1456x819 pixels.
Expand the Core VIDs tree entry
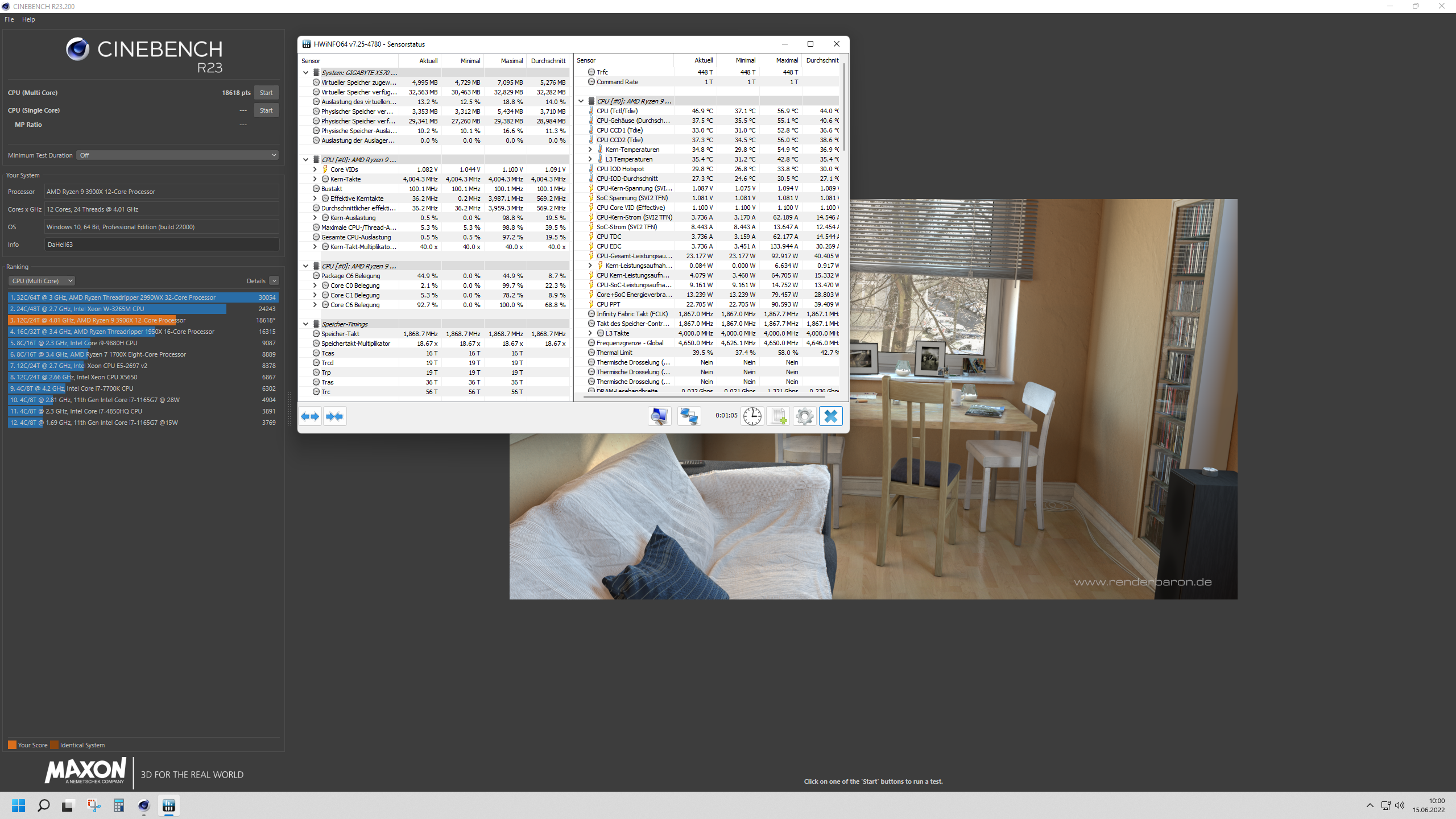(x=315, y=169)
